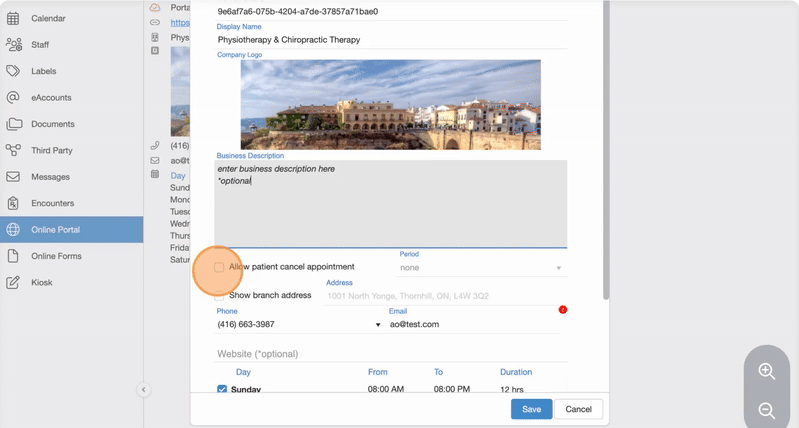
Task: Select Online Forms in the sidebar
Action: (55, 256)
